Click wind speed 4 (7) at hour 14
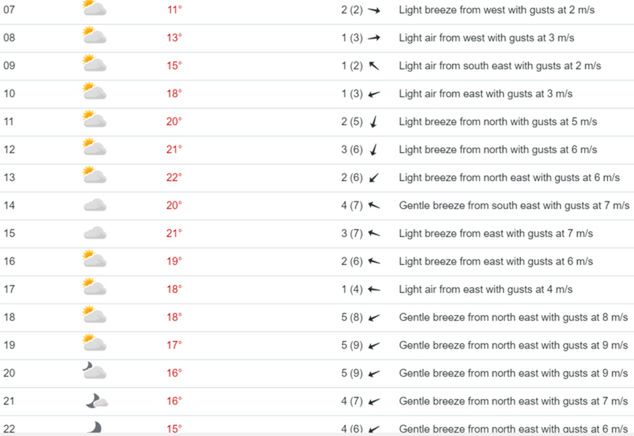Image resolution: width=634 pixels, height=436 pixels. pos(351,205)
